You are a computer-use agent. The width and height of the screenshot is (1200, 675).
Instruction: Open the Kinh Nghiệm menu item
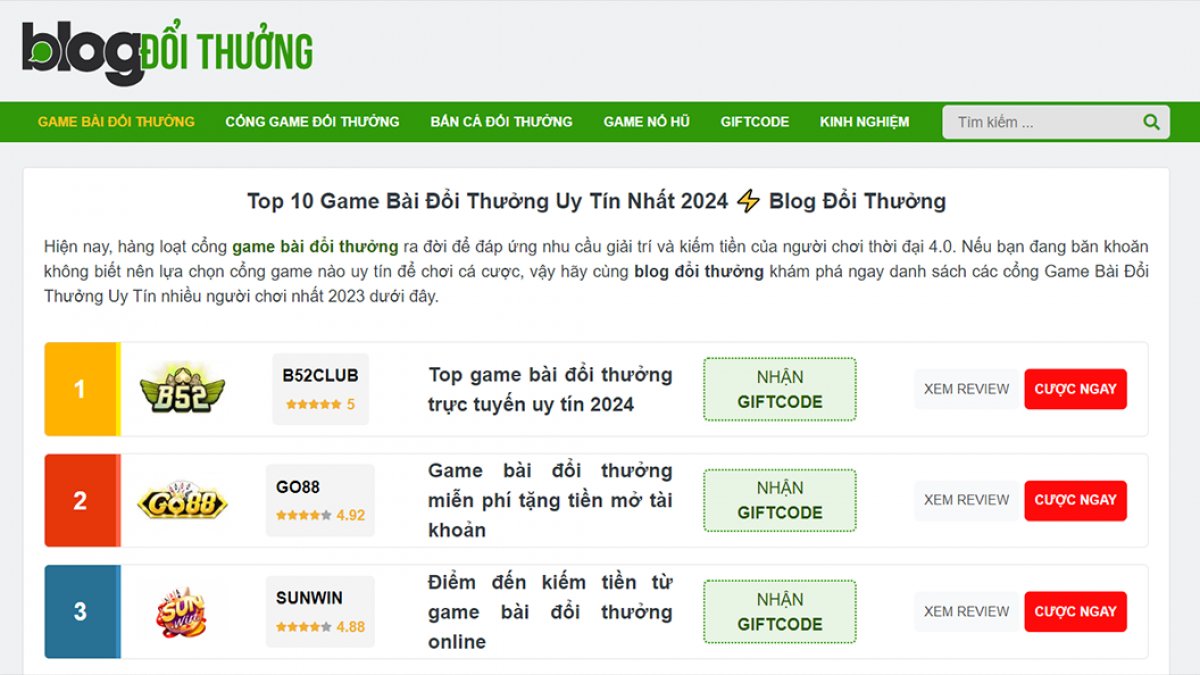click(865, 122)
